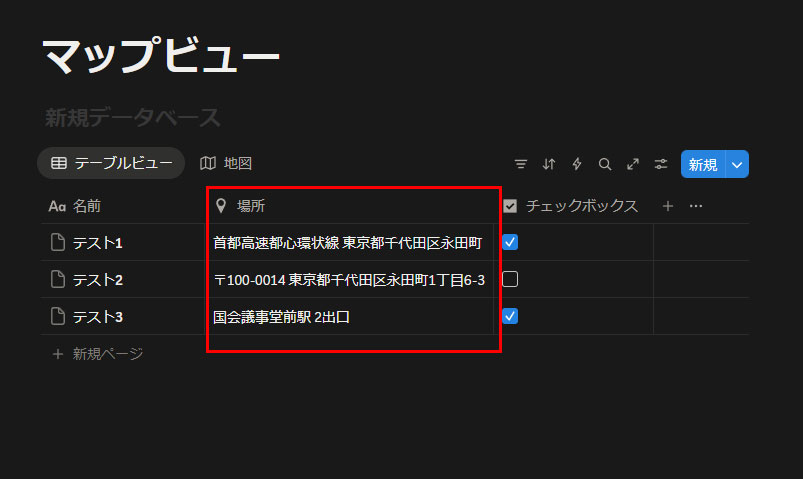Click the blue 新規 button
Image resolution: width=803 pixels, height=479 pixels.
click(702, 164)
